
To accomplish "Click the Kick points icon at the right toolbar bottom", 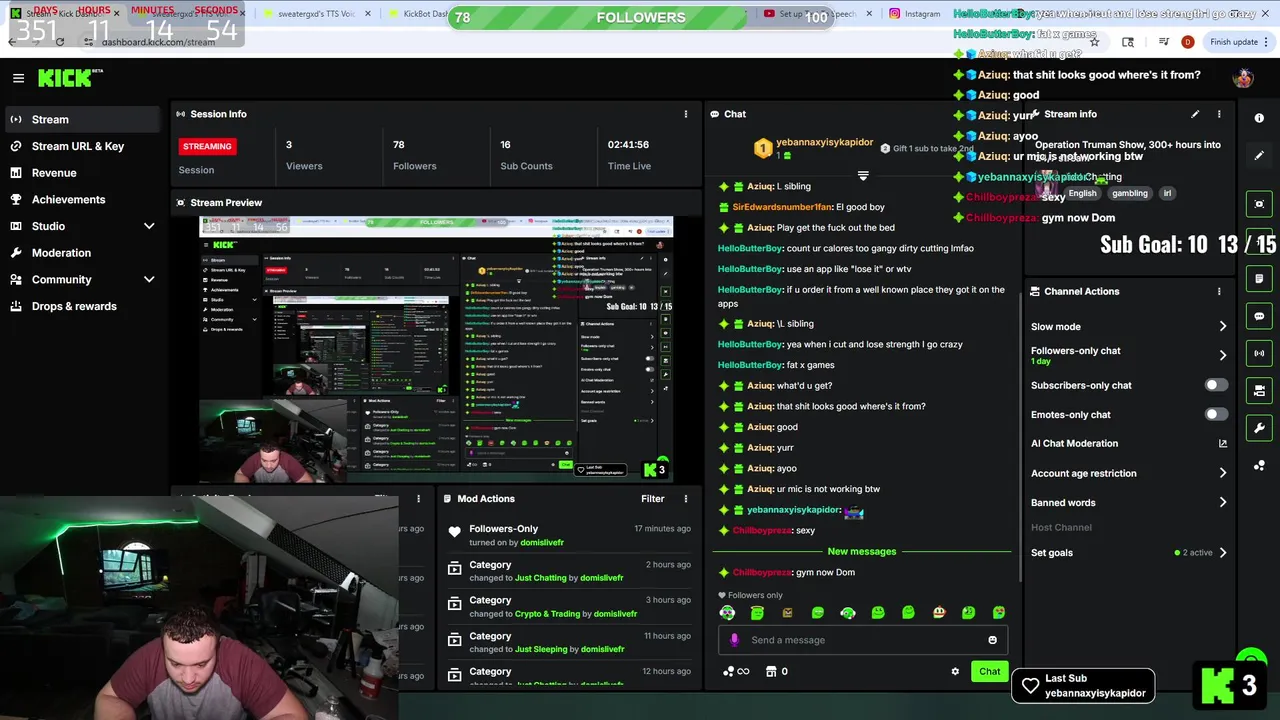I will [1259, 466].
